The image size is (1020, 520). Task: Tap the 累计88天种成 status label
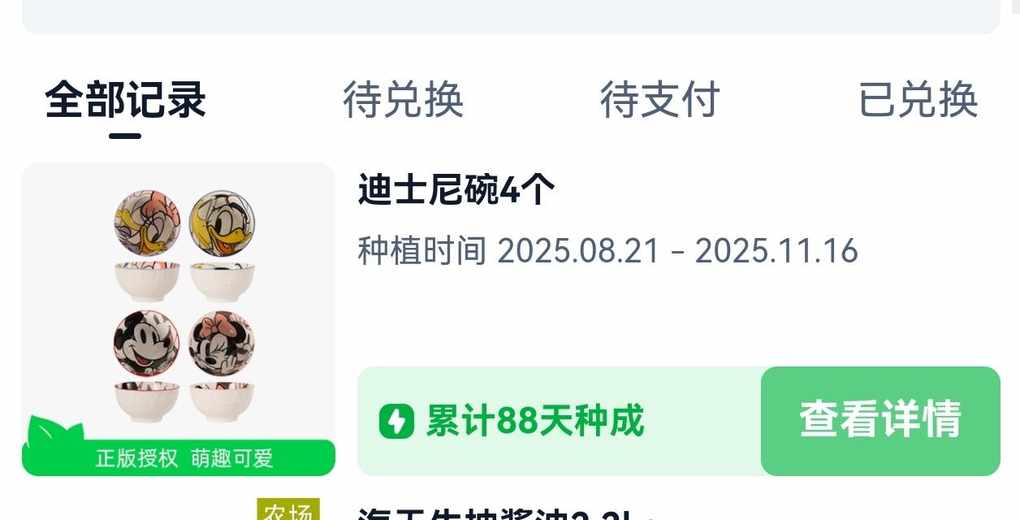pyautogui.click(x=535, y=421)
